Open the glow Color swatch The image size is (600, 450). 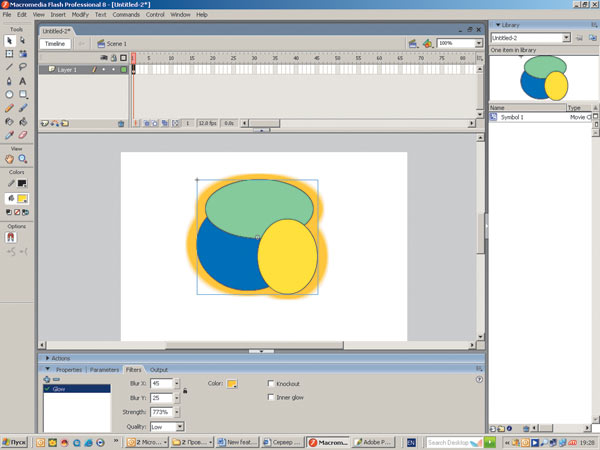click(232, 383)
